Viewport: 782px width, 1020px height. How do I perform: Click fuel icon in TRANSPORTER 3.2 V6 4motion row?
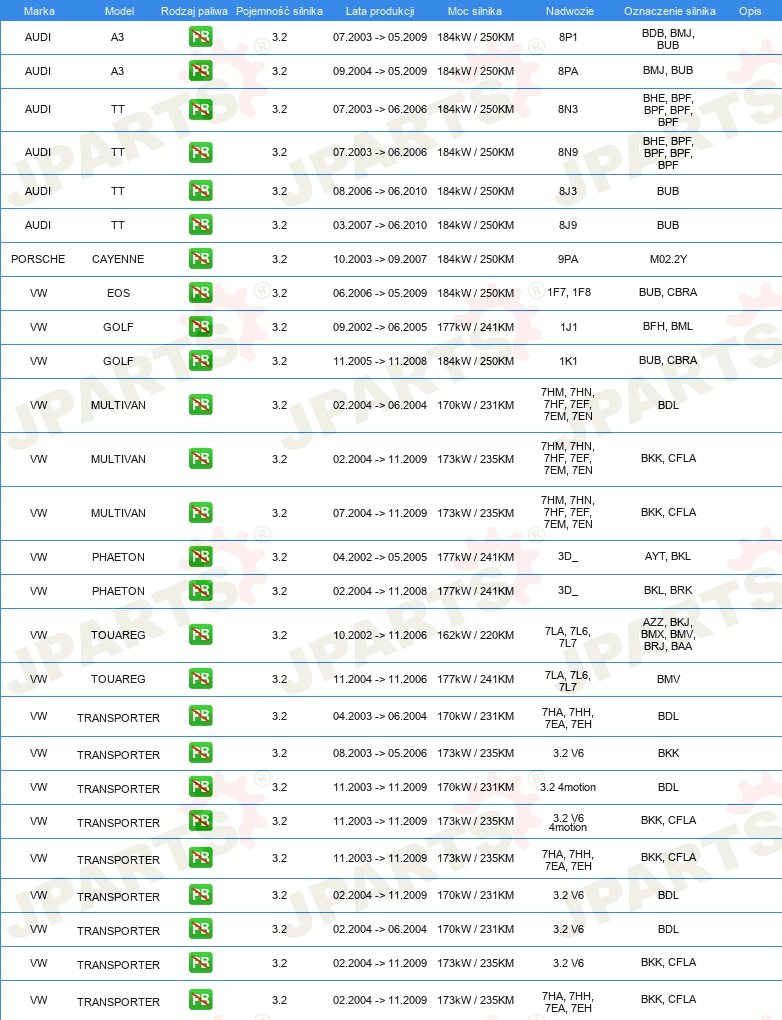200,821
